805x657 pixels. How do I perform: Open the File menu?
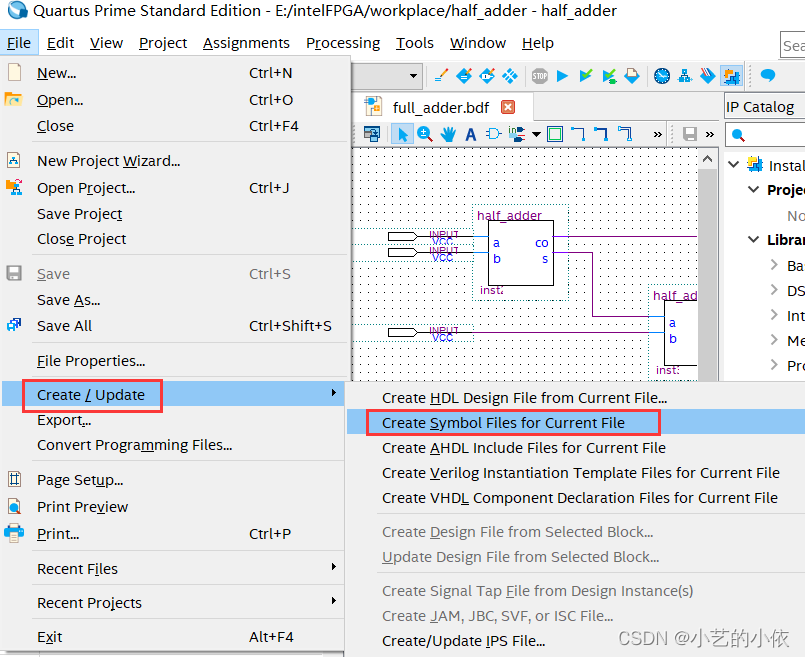pos(19,43)
